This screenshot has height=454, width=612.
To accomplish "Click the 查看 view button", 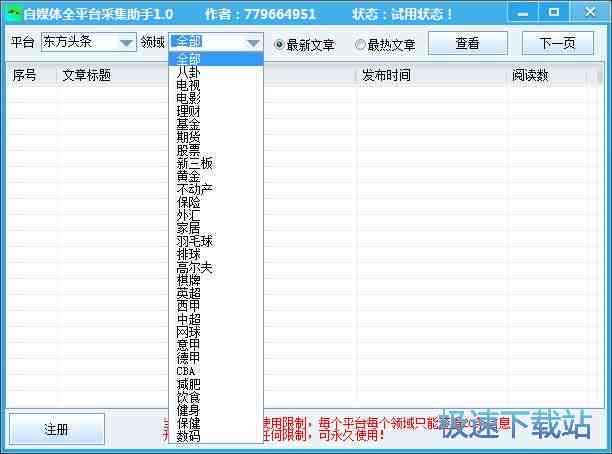I will coord(468,43).
